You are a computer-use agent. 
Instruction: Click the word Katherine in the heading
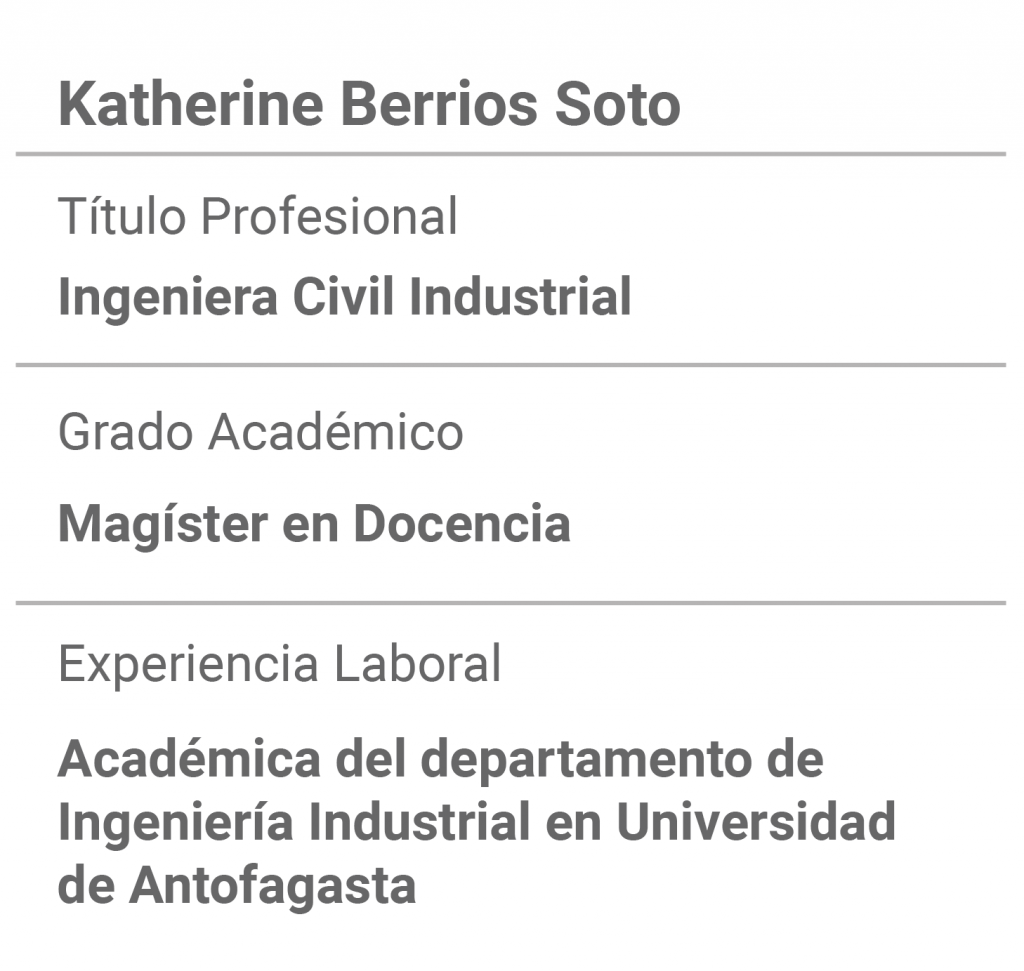[191, 104]
